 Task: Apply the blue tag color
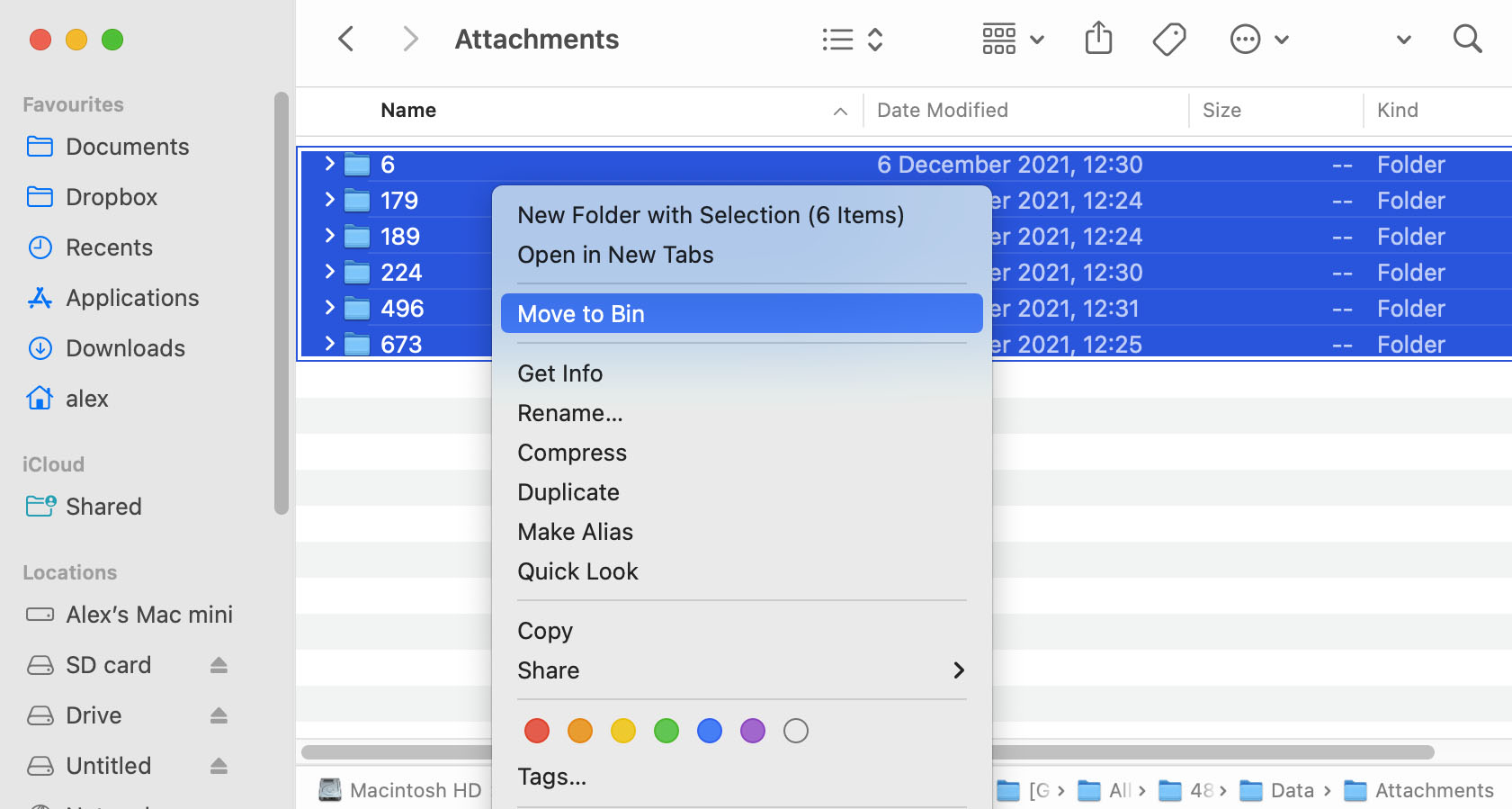(710, 731)
